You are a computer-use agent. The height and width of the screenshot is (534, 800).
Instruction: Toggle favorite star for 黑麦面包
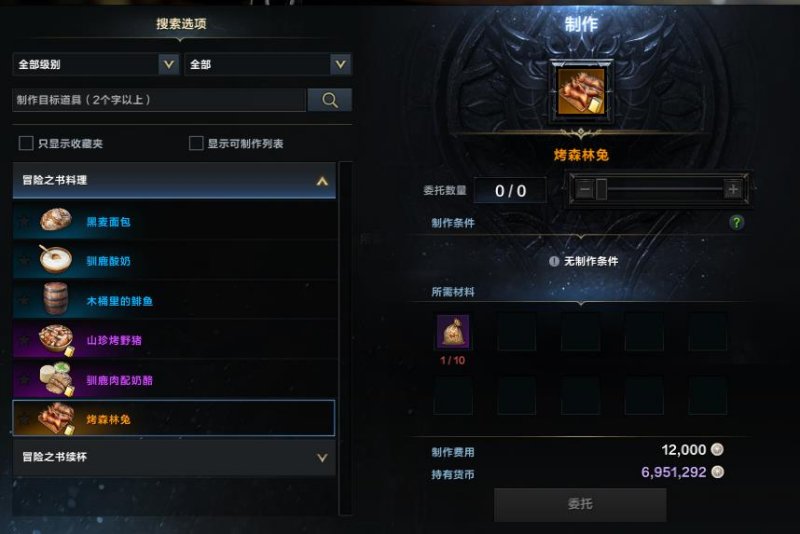(x=24, y=221)
